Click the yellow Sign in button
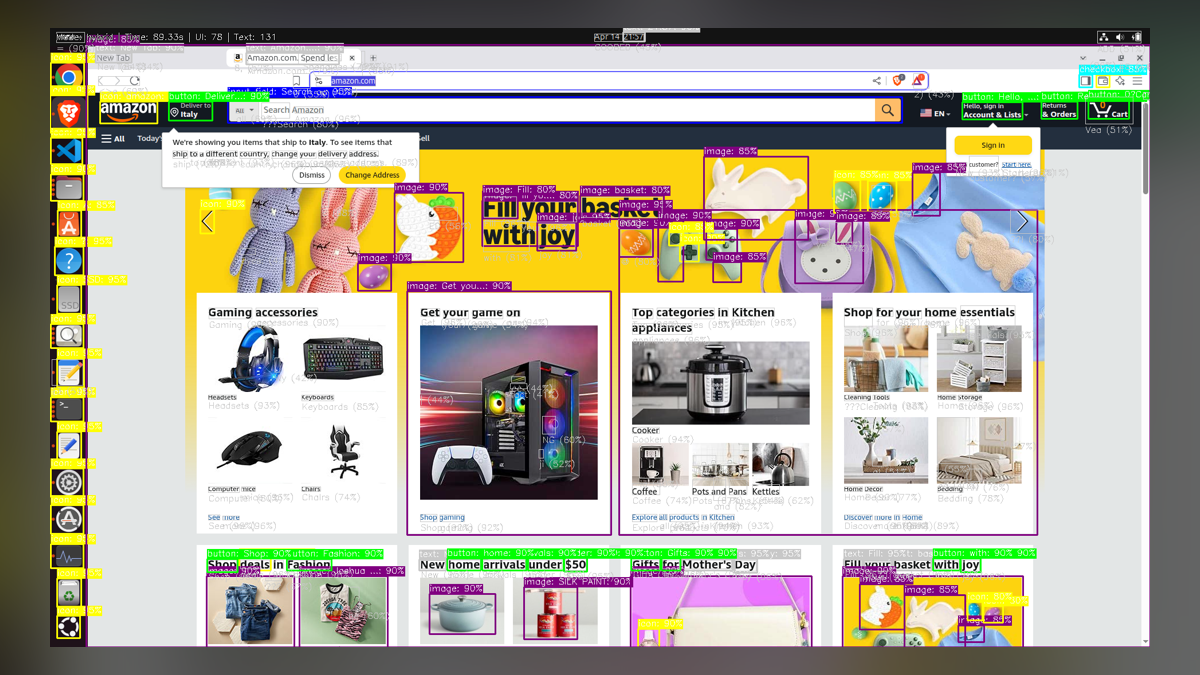1200x675 pixels. point(993,145)
